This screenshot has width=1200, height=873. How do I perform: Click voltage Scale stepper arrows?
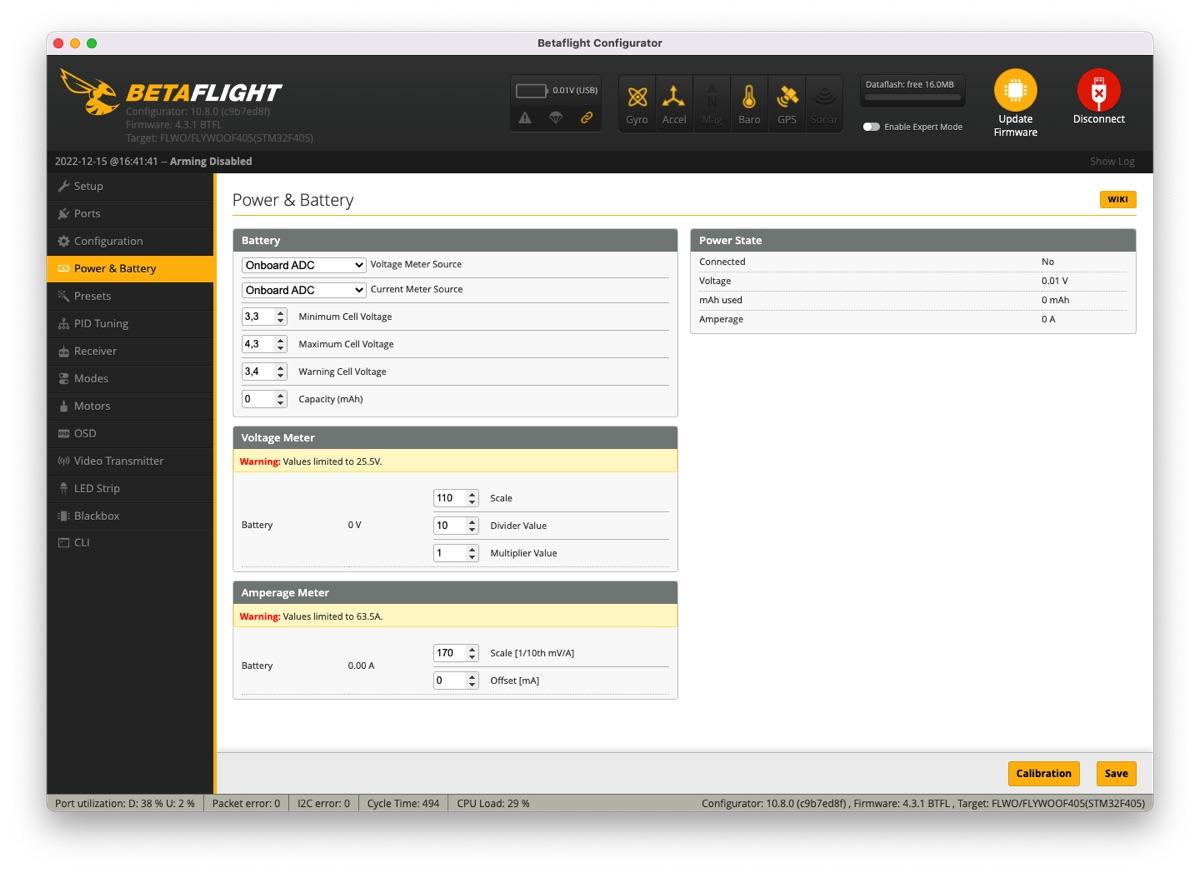point(472,498)
